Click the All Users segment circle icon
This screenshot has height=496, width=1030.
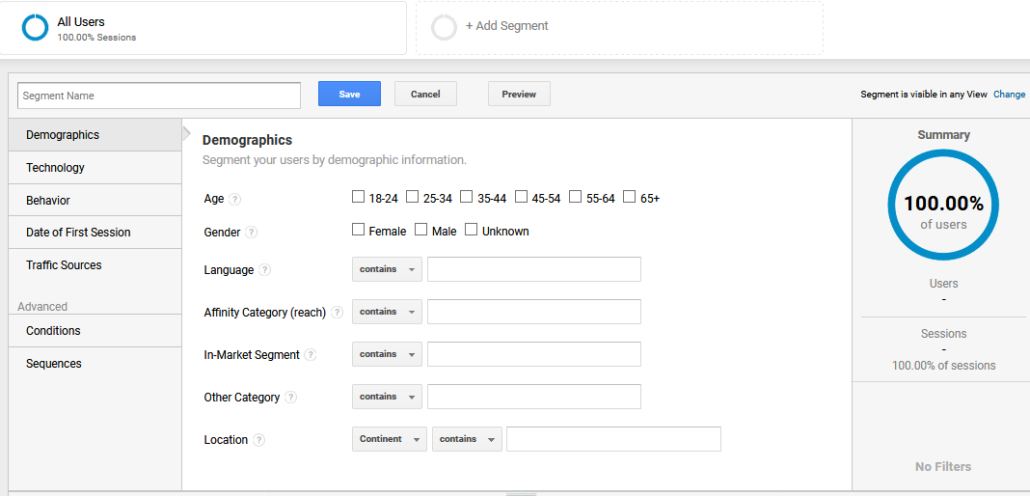[35, 28]
